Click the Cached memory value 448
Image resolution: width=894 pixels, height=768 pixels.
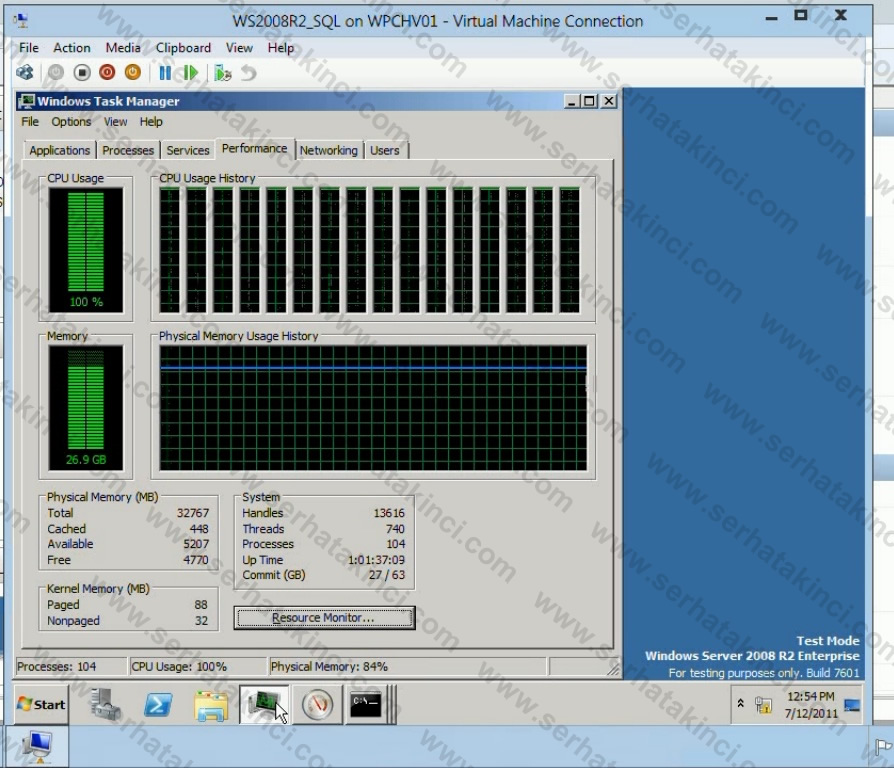(x=199, y=529)
